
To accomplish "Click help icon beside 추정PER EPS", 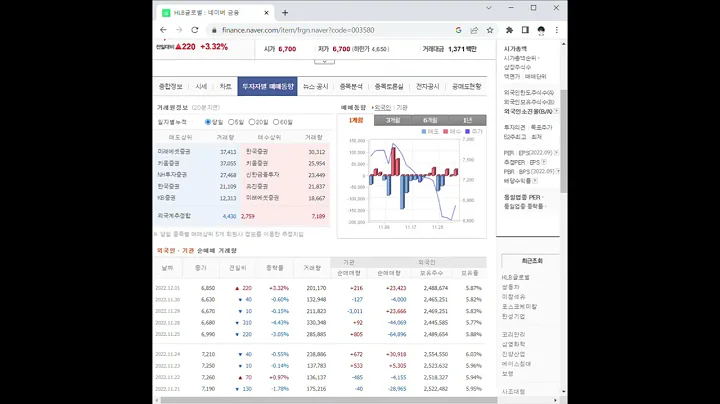I will tap(544, 162).
